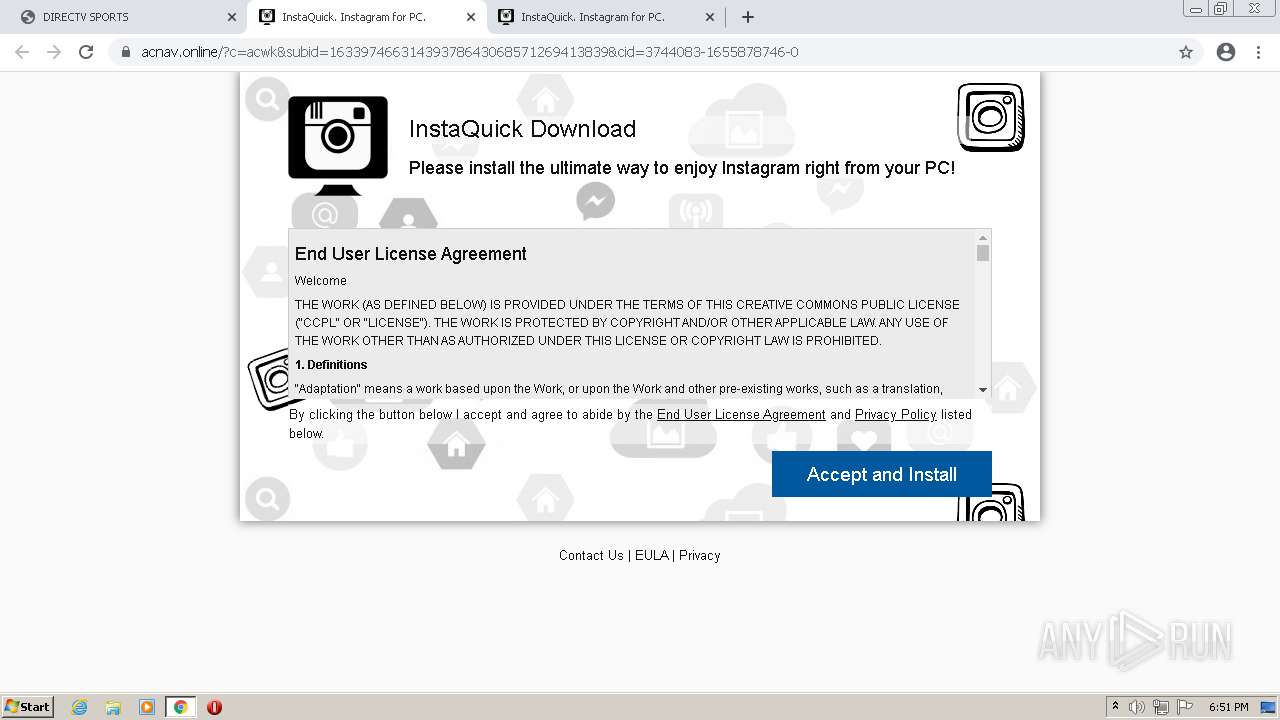The image size is (1280, 720).
Task: Open the network tray icon
Action: 1161,707
